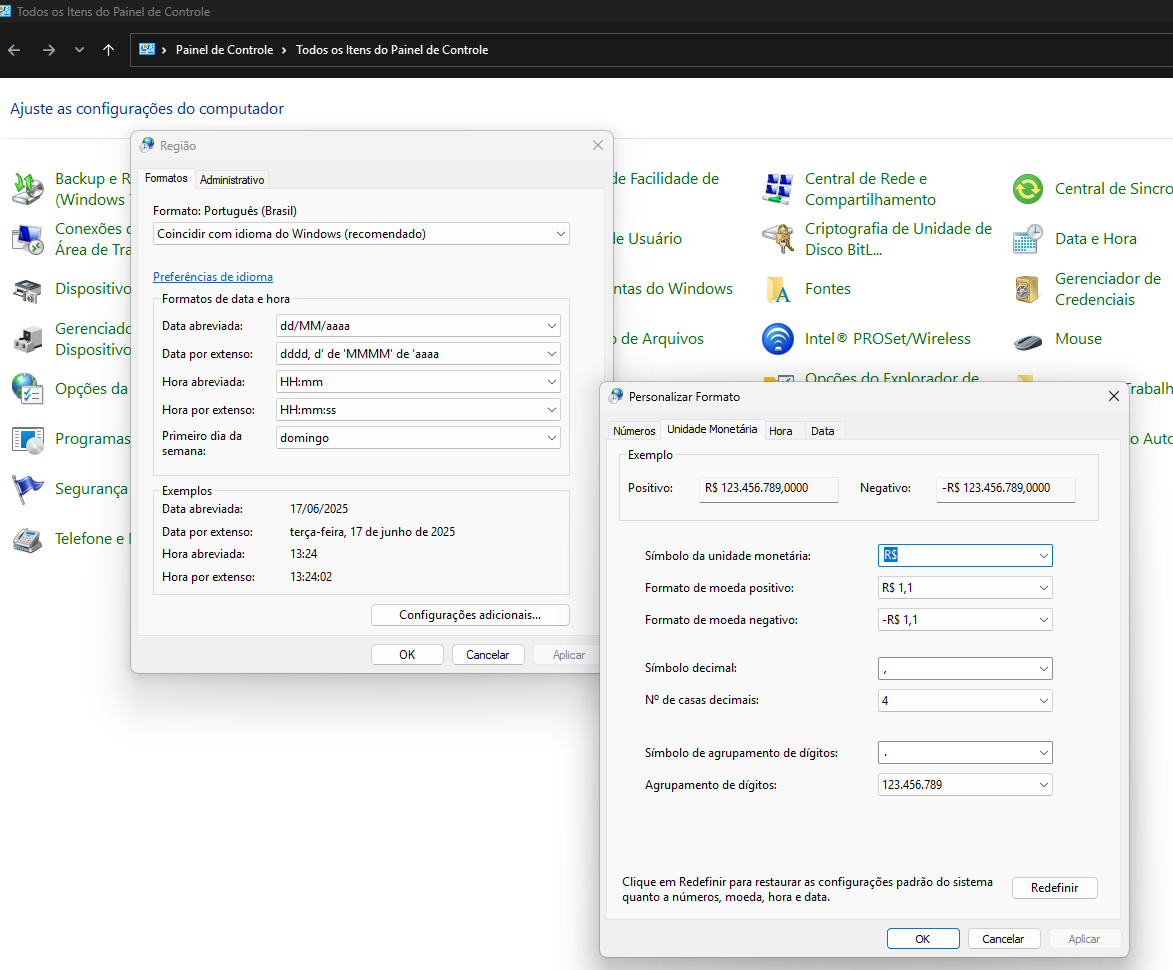
Task: Click the Central de Sincronização icon
Action: point(1028,189)
